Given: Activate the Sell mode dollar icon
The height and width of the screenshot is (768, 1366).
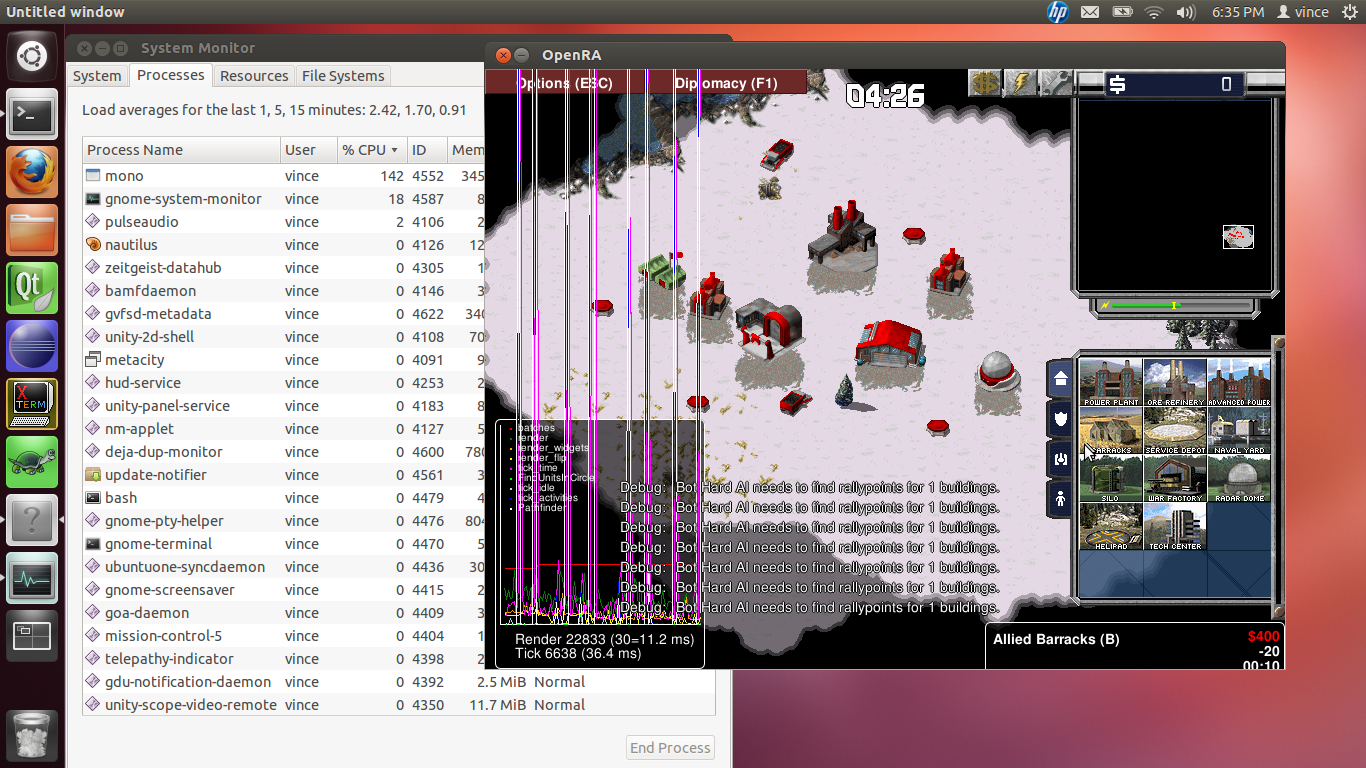Looking at the screenshot, I should (x=985, y=82).
